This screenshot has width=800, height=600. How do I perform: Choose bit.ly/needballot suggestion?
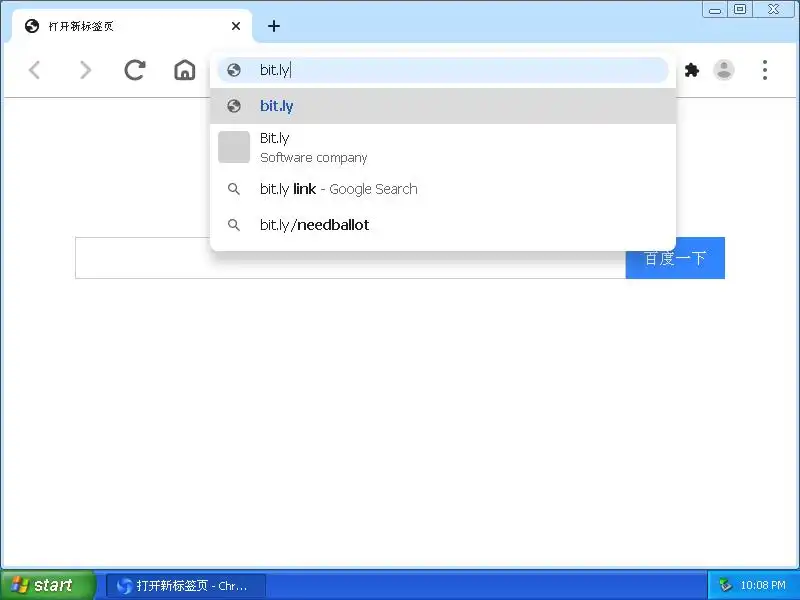(x=443, y=225)
